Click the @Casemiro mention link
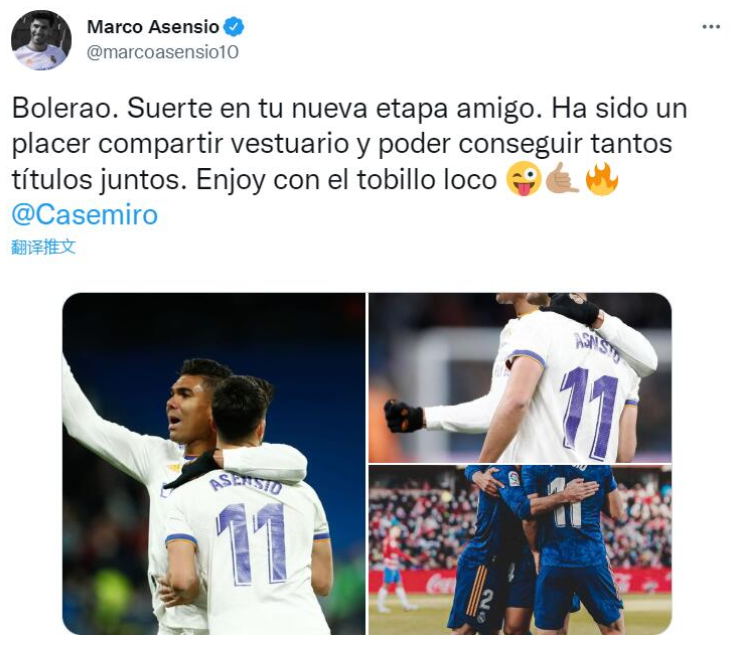Image resolution: width=731 pixels, height=651 pixels. 85,215
